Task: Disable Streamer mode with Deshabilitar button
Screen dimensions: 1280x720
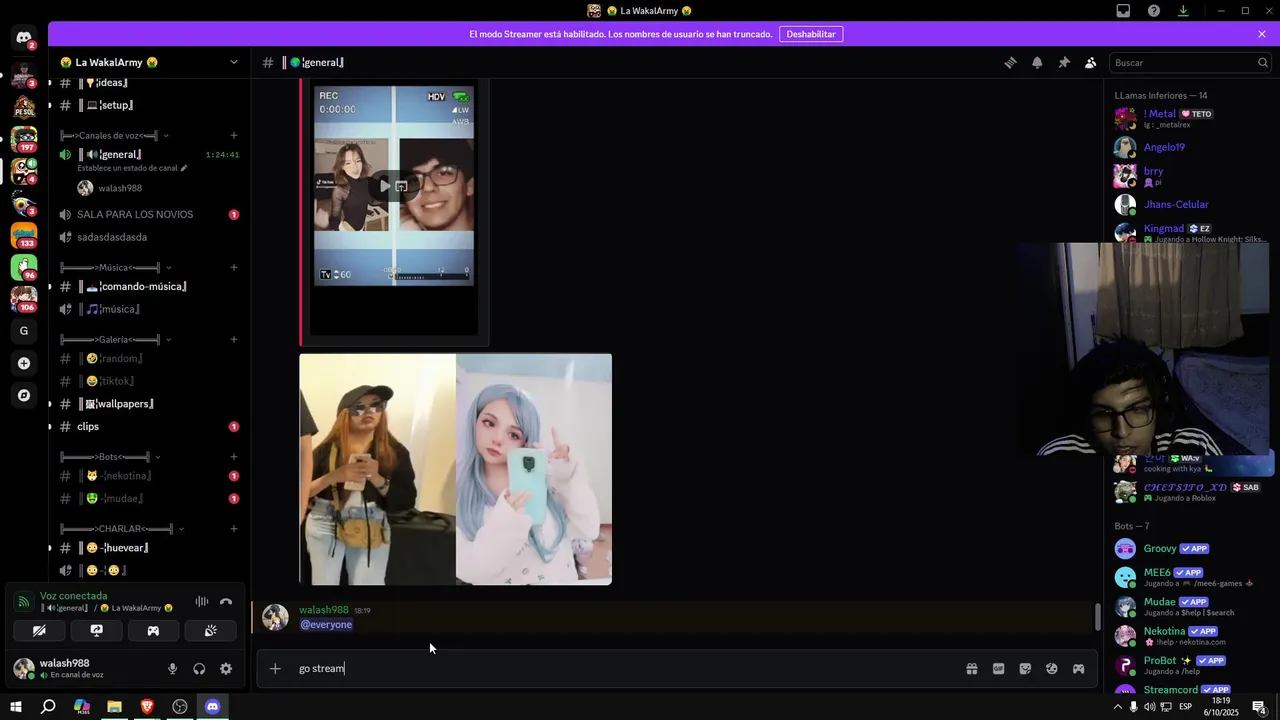Action: 811,34
